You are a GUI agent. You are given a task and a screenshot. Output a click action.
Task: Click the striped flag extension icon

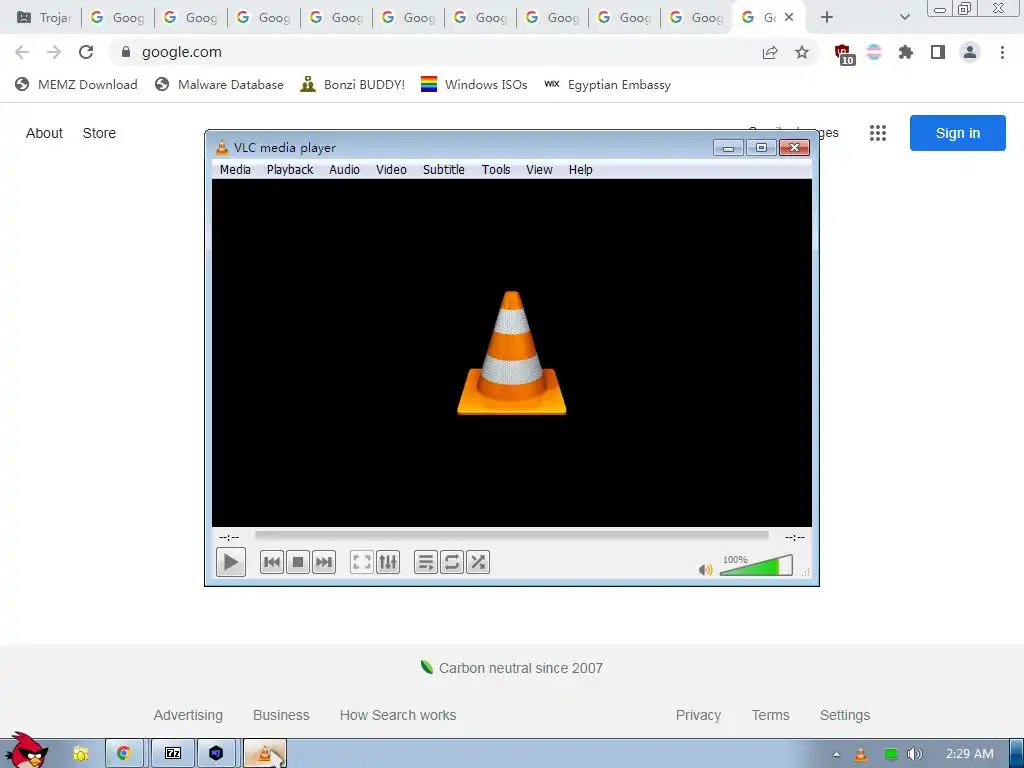(874, 52)
